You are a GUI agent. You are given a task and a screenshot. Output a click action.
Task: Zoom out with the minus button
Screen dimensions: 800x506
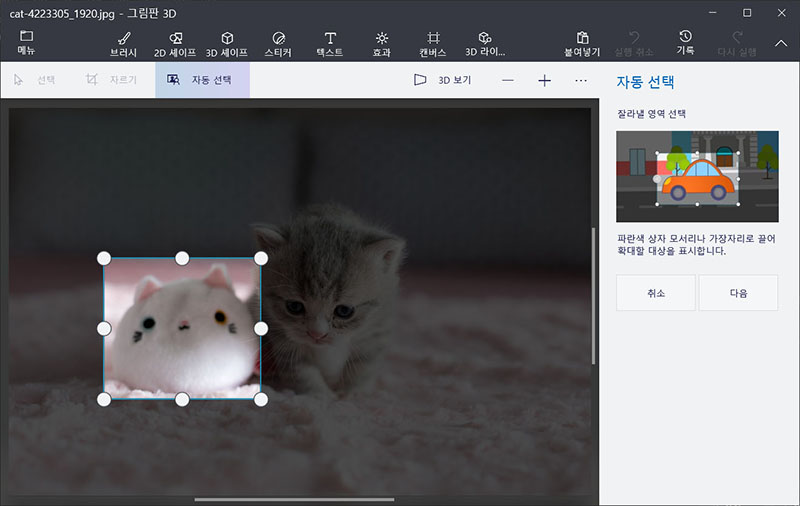click(x=508, y=81)
